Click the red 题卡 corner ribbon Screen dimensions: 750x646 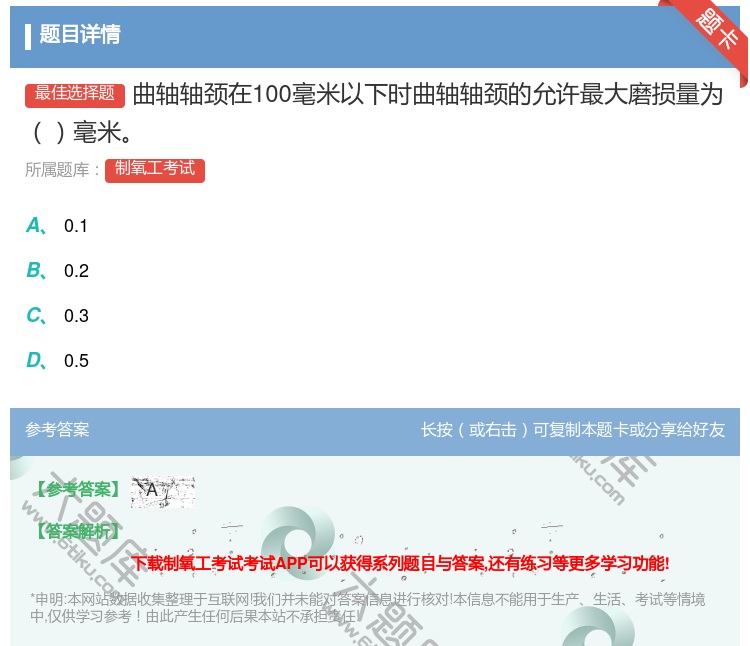(x=709, y=37)
